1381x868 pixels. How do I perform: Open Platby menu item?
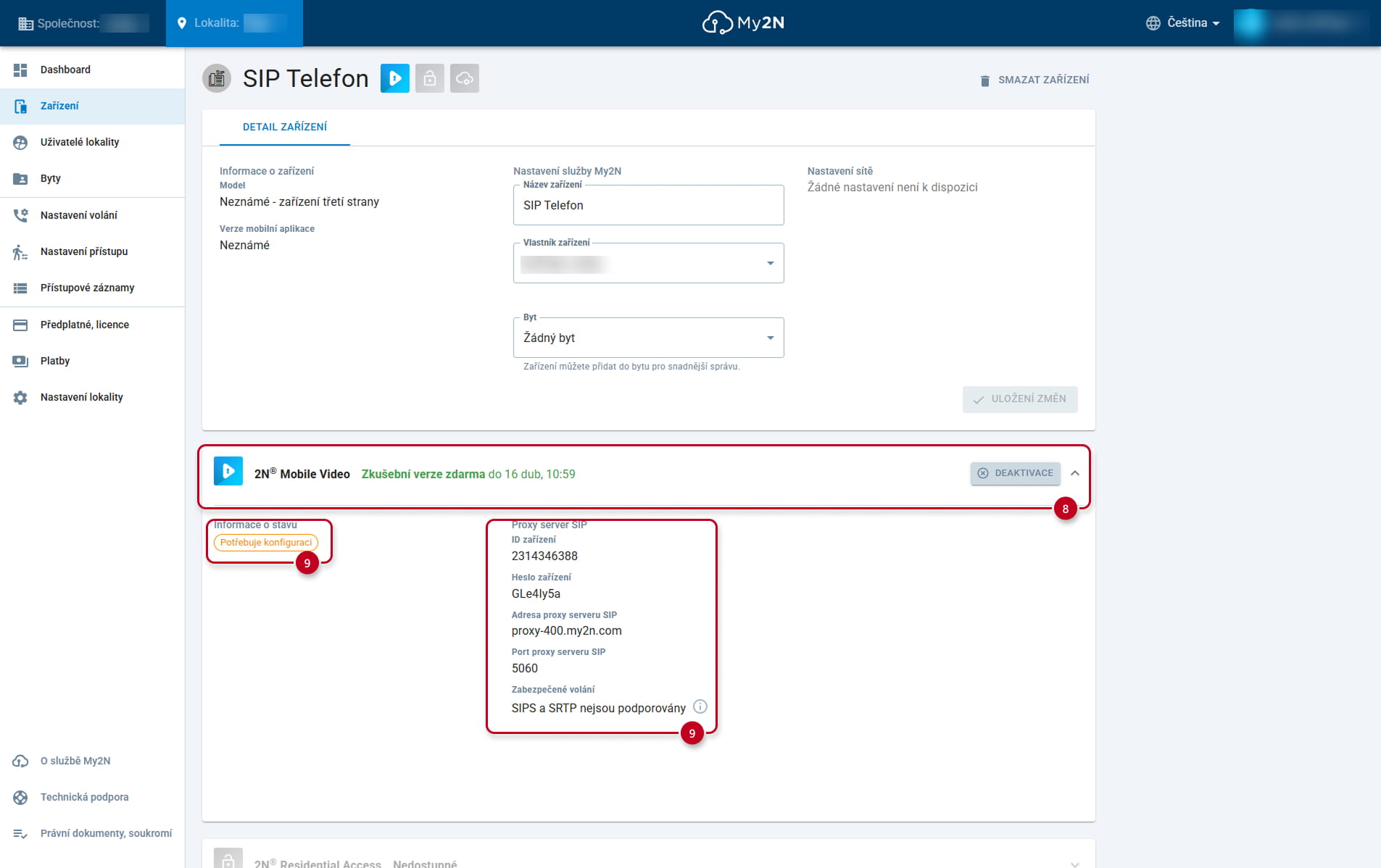(92, 361)
